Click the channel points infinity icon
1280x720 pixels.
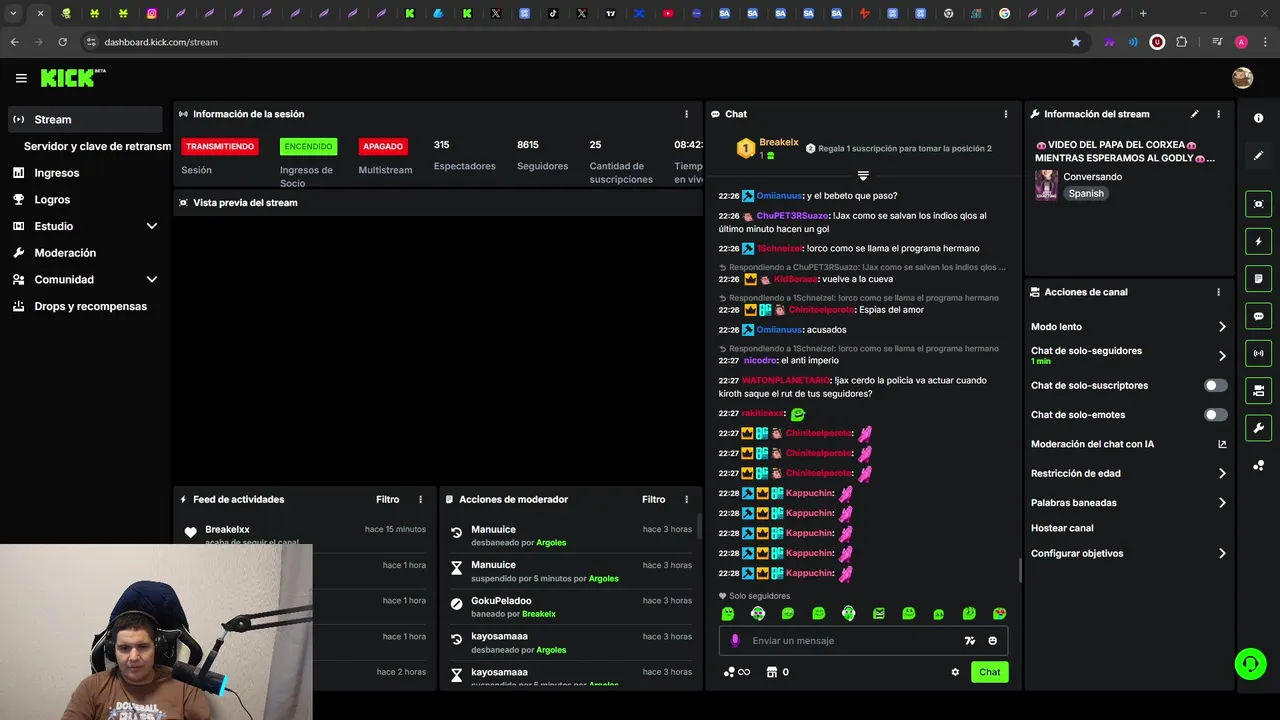[x=737, y=672]
